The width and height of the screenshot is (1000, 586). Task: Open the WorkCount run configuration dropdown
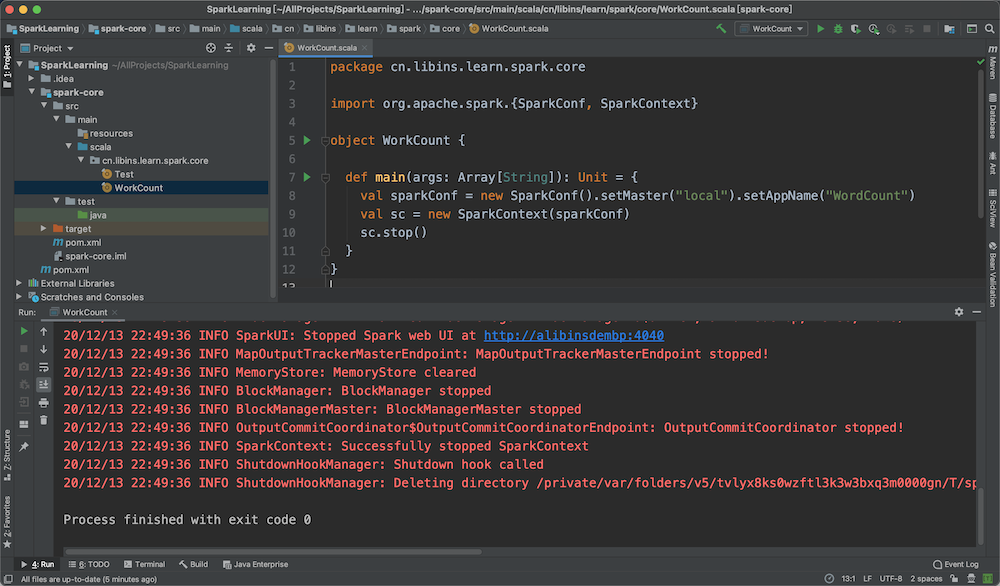[x=770, y=29]
